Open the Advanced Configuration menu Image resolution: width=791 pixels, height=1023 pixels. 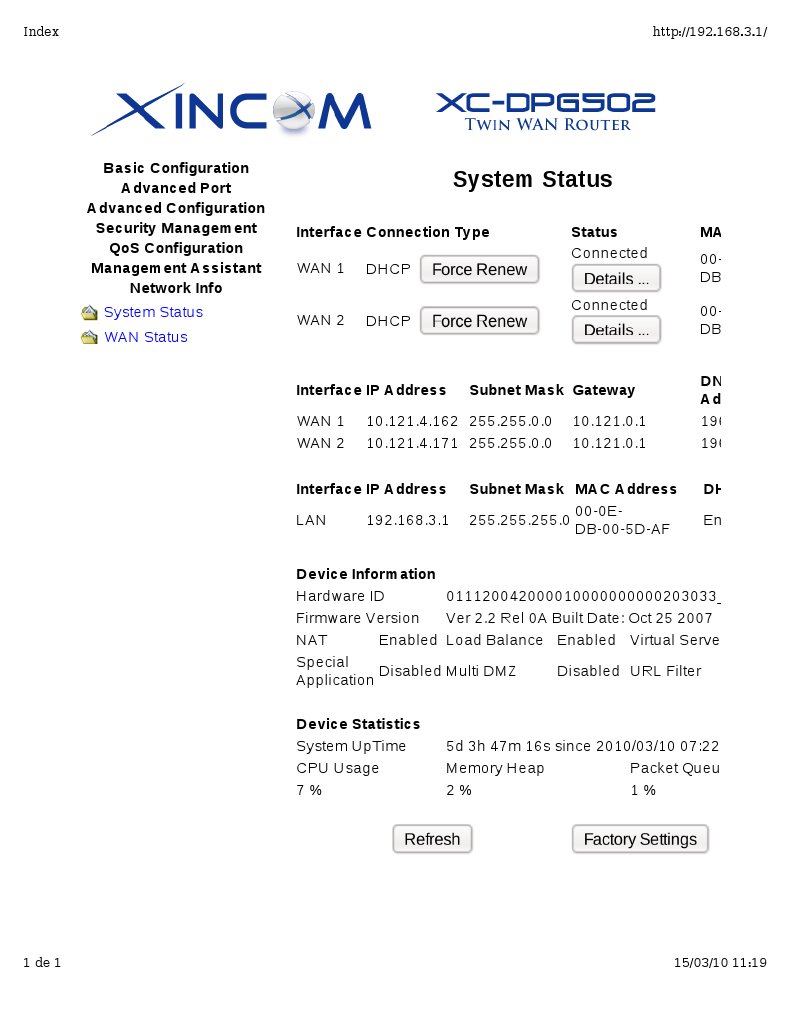[176, 208]
